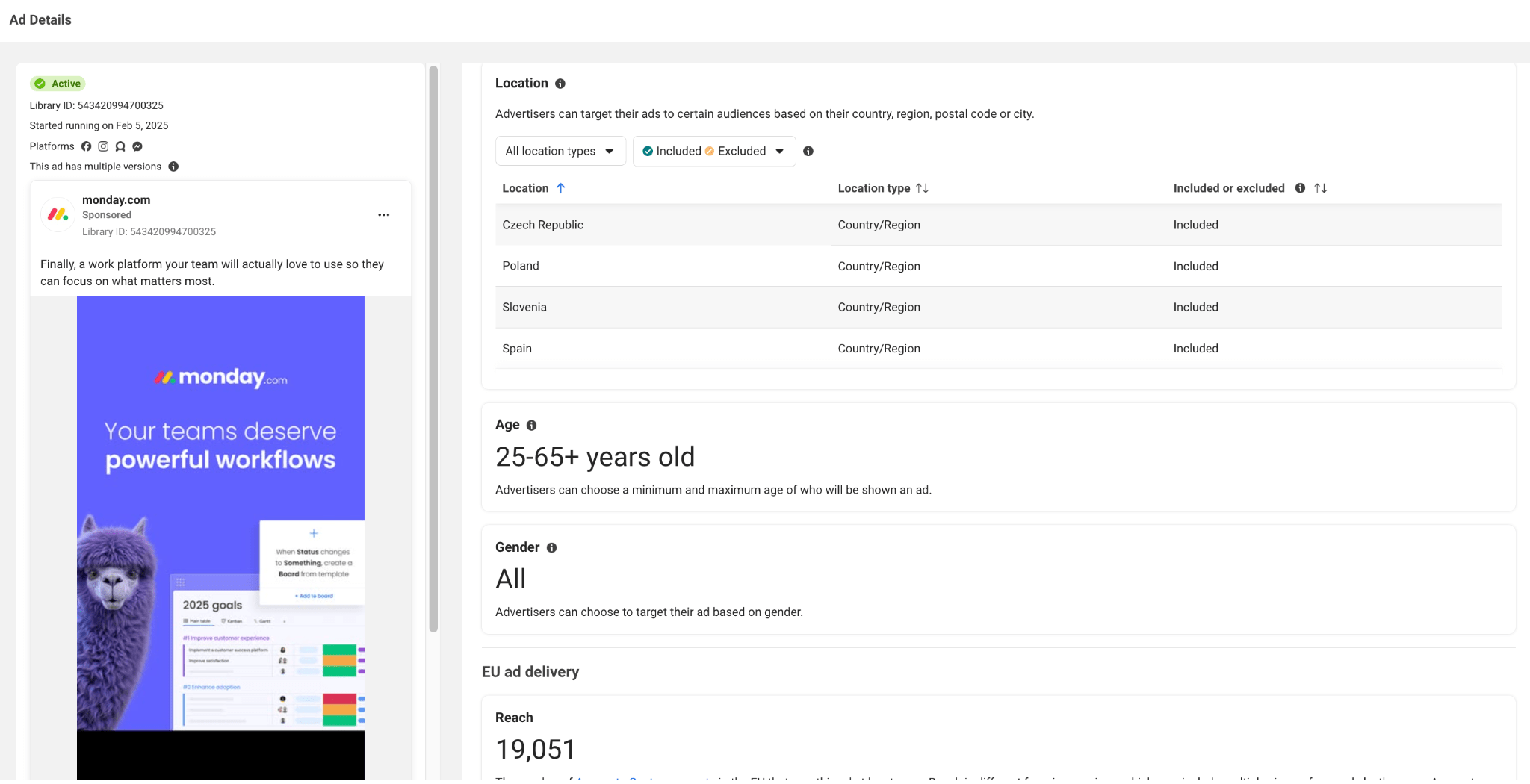
Task: Open the 'All location types' dropdown
Action: tap(560, 151)
